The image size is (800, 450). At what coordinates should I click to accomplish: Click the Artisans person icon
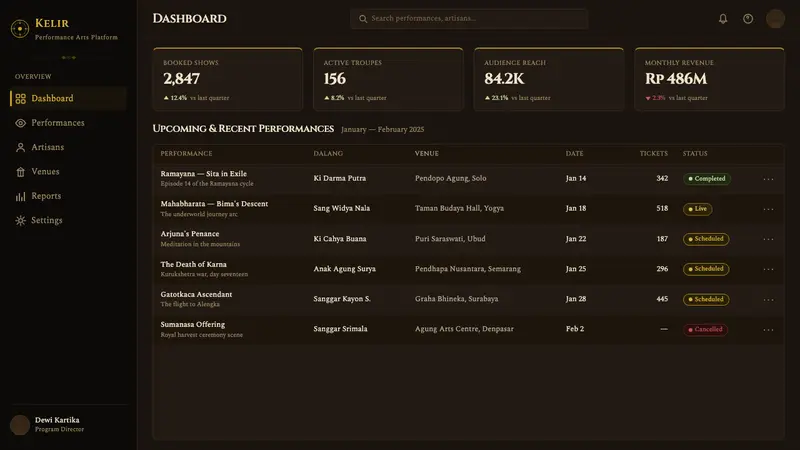tap(20, 147)
